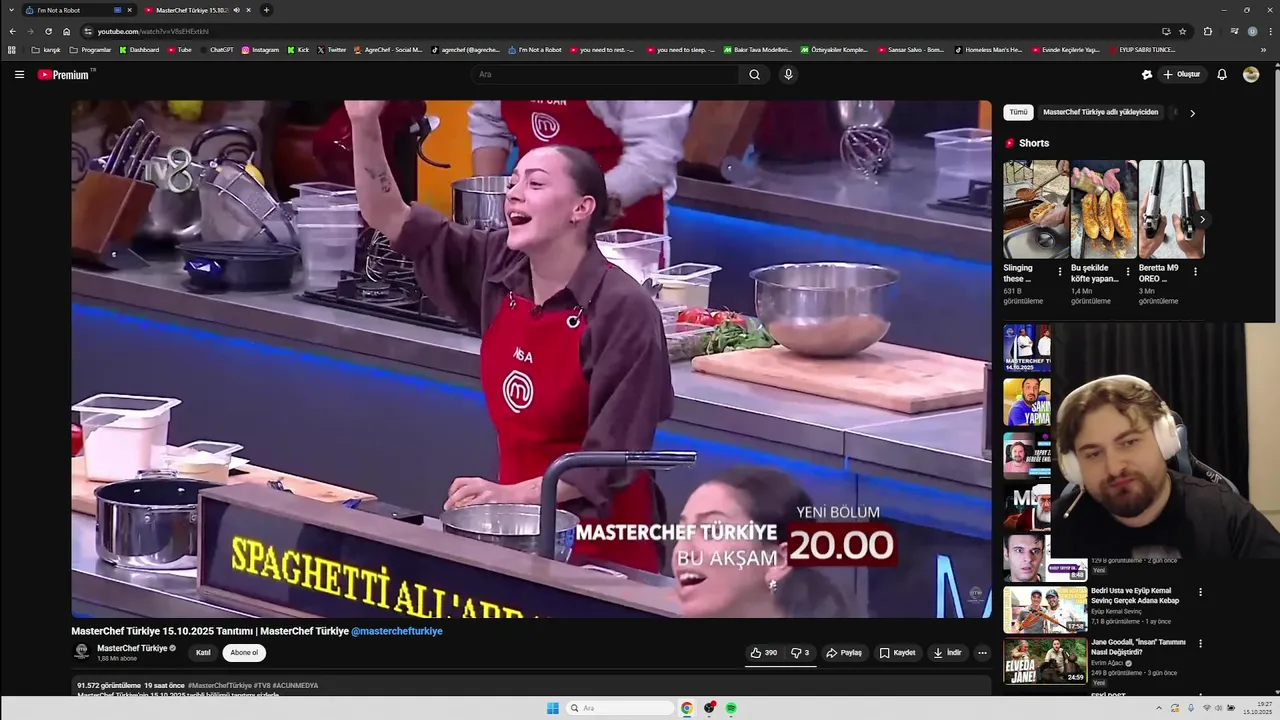Dislike the video with thumbs-down
This screenshot has width=1280, height=720.
(x=800, y=653)
